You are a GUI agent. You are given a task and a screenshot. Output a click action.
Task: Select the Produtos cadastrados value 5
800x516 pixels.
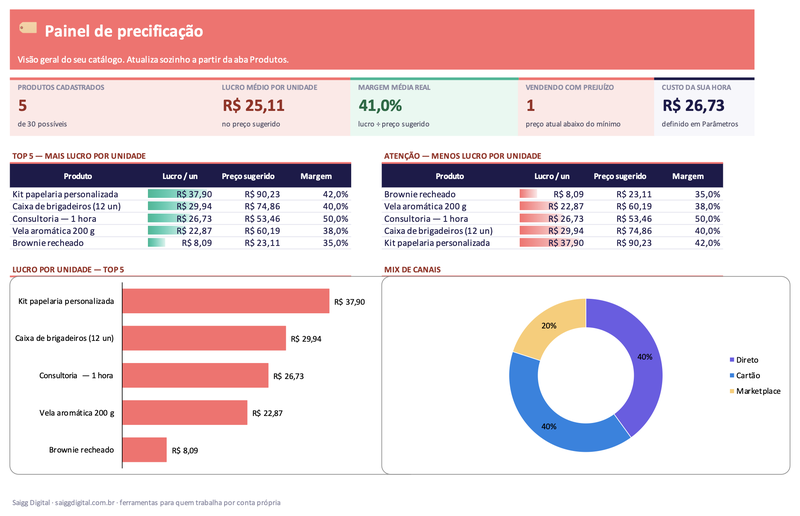point(22,106)
